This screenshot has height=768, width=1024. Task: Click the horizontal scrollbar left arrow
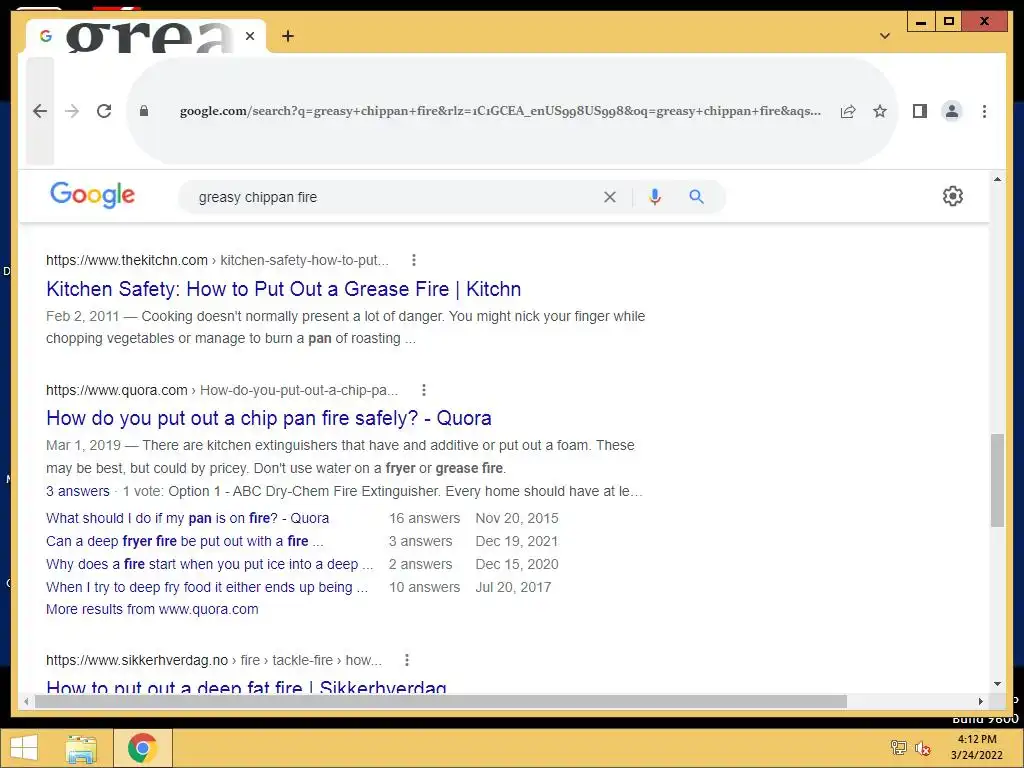pos(26,701)
